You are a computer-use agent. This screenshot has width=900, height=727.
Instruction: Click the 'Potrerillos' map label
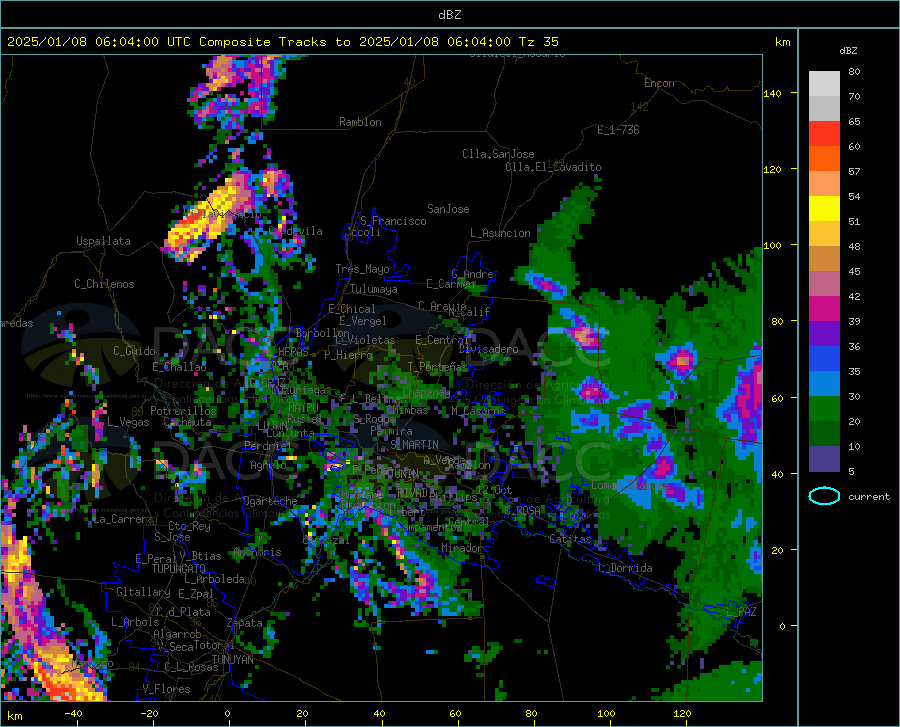pyautogui.click(x=183, y=411)
